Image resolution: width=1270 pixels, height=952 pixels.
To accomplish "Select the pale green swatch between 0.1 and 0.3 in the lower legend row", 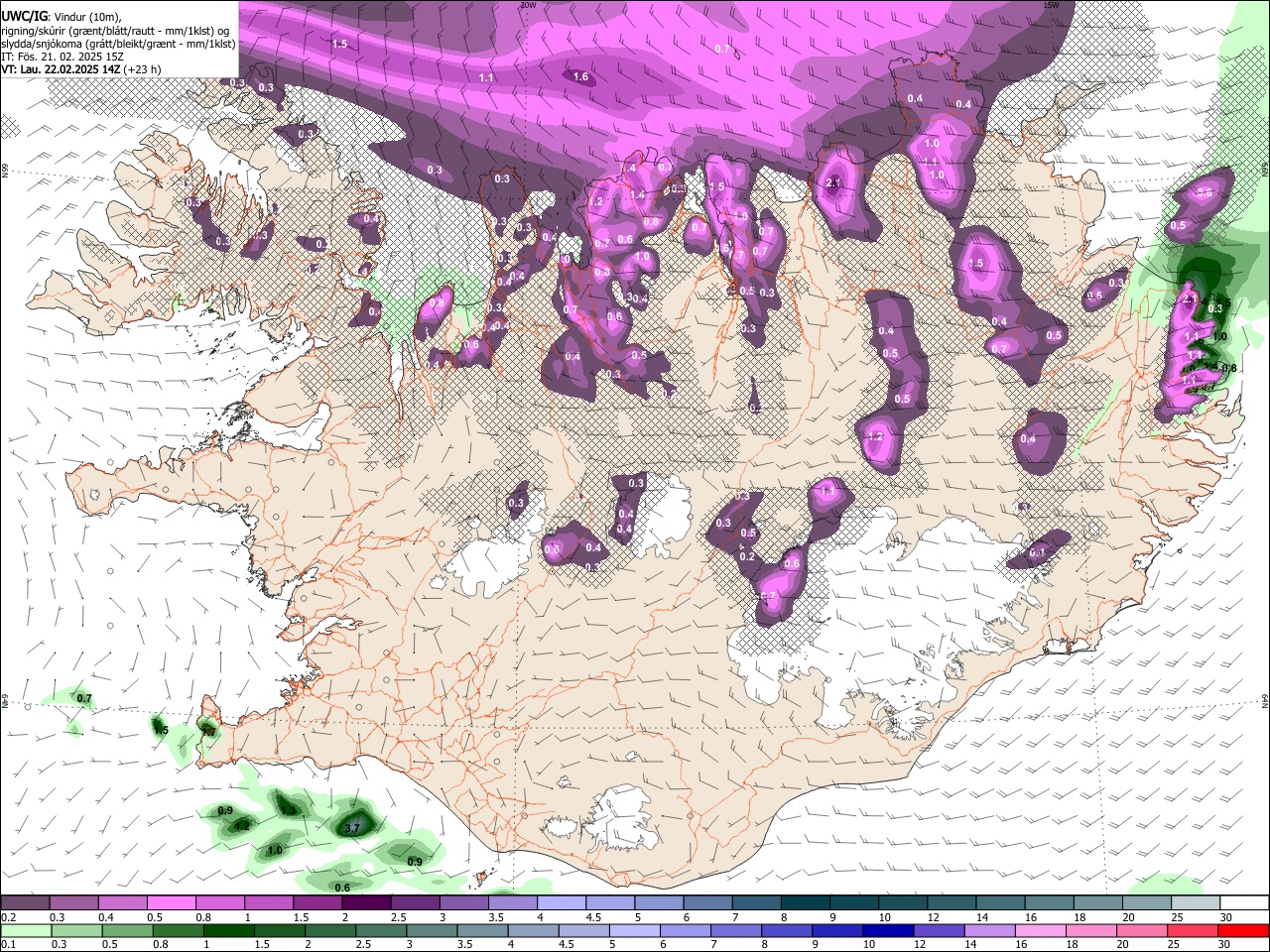I will tap(25, 931).
